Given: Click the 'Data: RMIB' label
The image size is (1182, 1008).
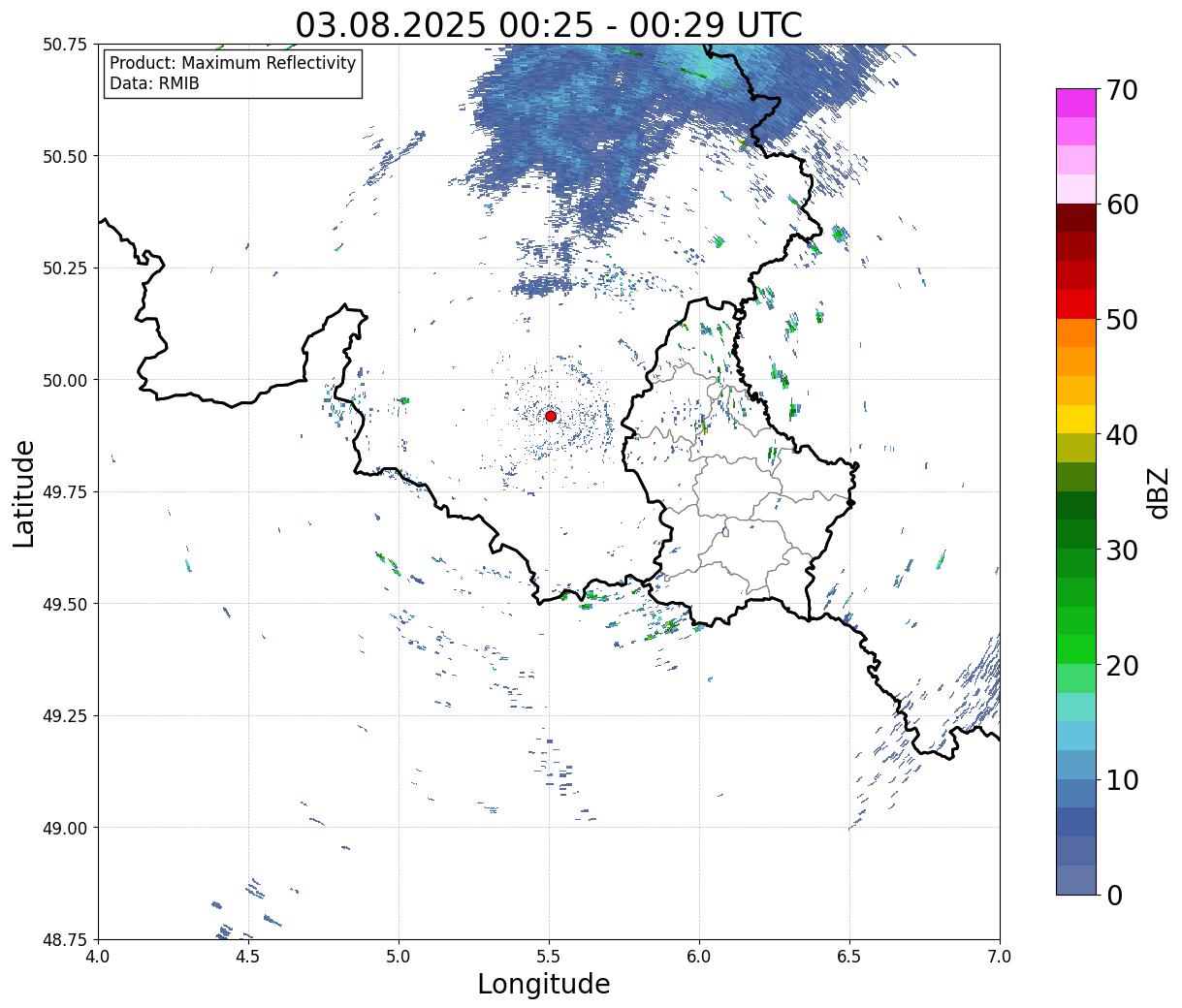Looking at the screenshot, I should [x=154, y=84].
